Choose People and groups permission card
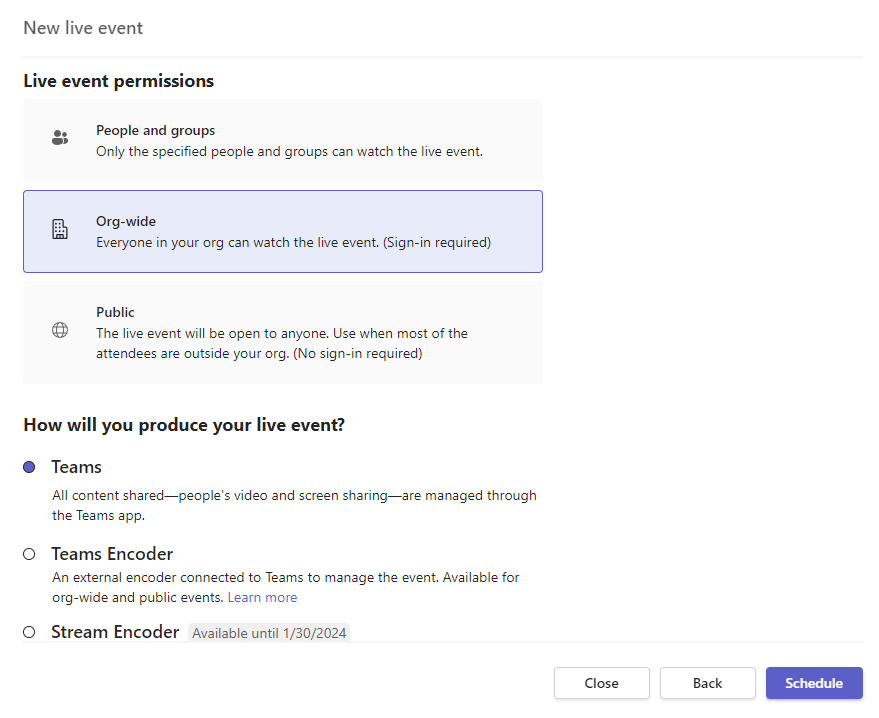879x718 pixels. (x=283, y=141)
